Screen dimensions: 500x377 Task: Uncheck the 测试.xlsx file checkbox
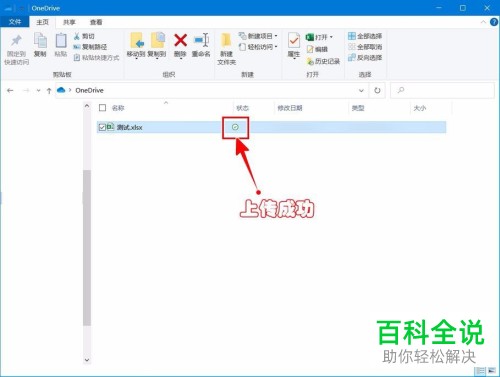tap(102, 127)
